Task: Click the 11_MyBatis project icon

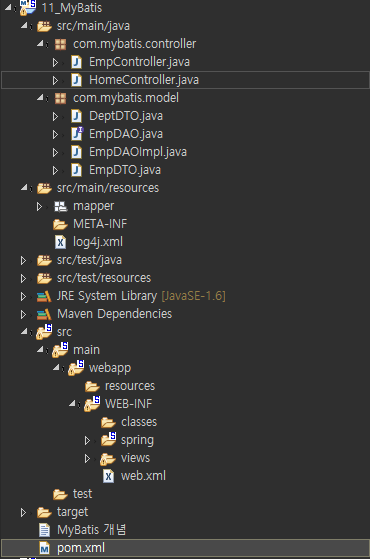Action: click(x=28, y=7)
